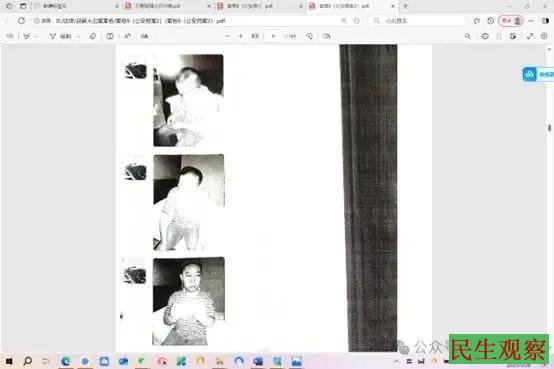Expand the system tray hidden icons
Viewport: 554px width, 369px height.
397,361
